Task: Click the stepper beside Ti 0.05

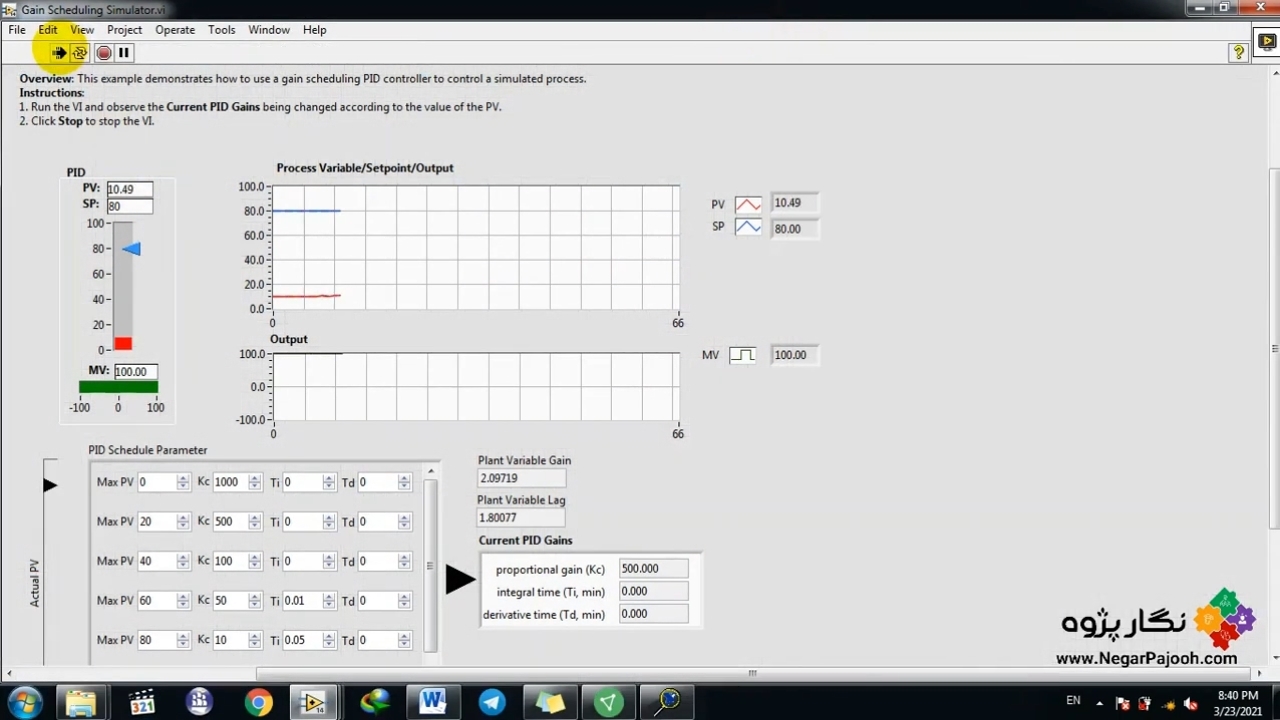Action: coord(329,640)
